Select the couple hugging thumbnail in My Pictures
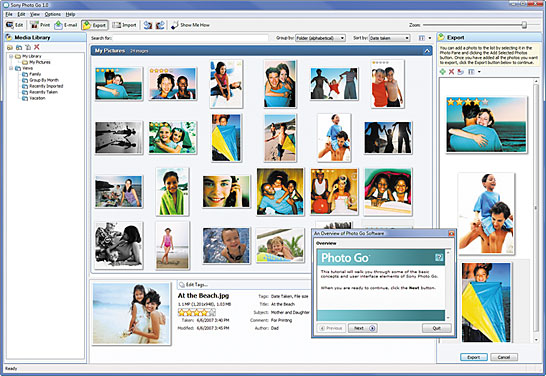 pyautogui.click(x=119, y=84)
